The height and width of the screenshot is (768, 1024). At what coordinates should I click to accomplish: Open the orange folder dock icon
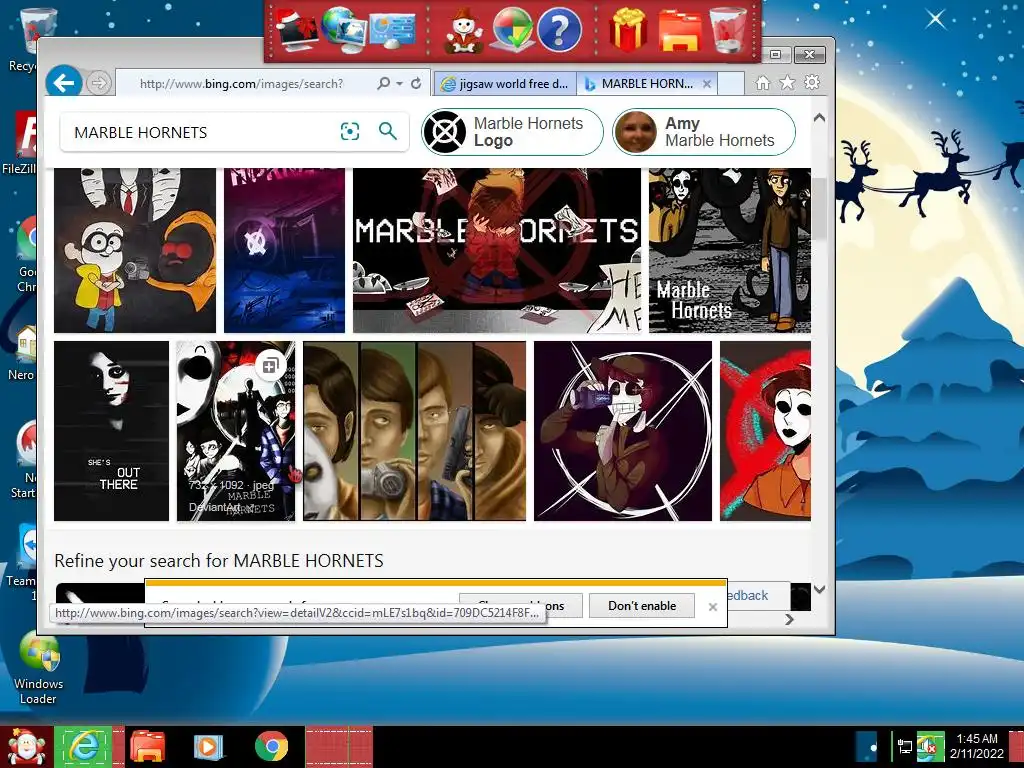click(680, 30)
